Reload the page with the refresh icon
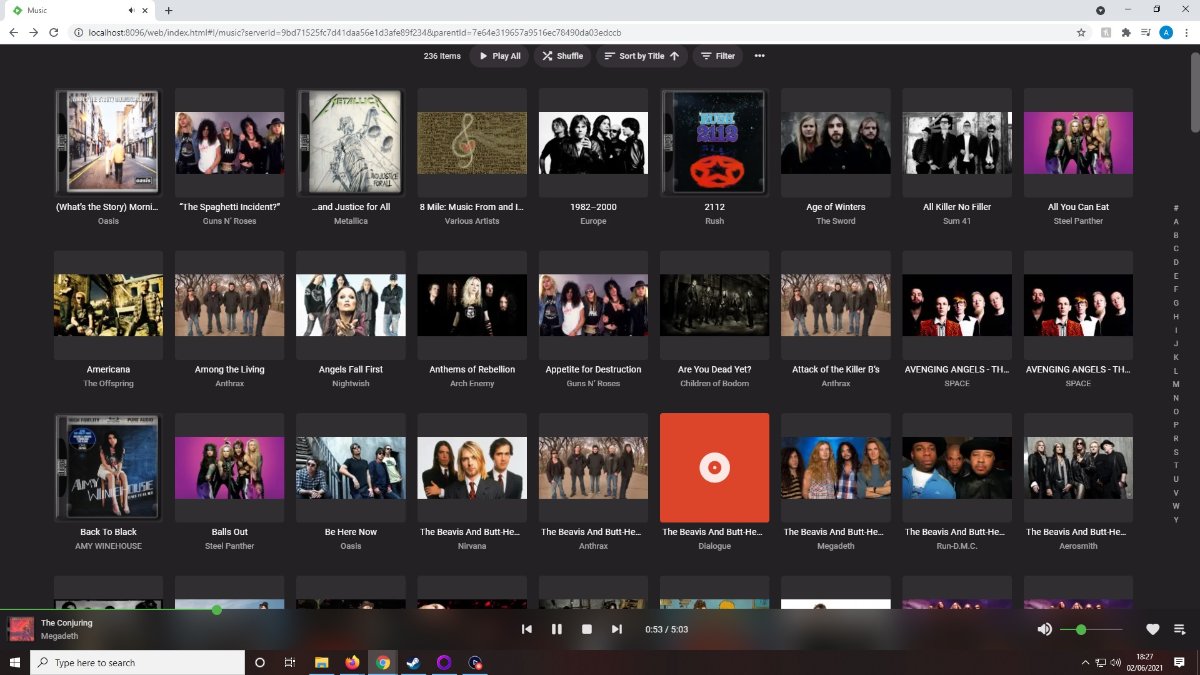1200x675 pixels. coord(54,32)
